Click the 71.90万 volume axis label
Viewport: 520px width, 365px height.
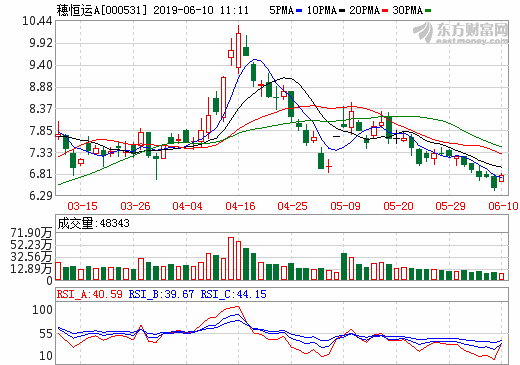(31, 233)
